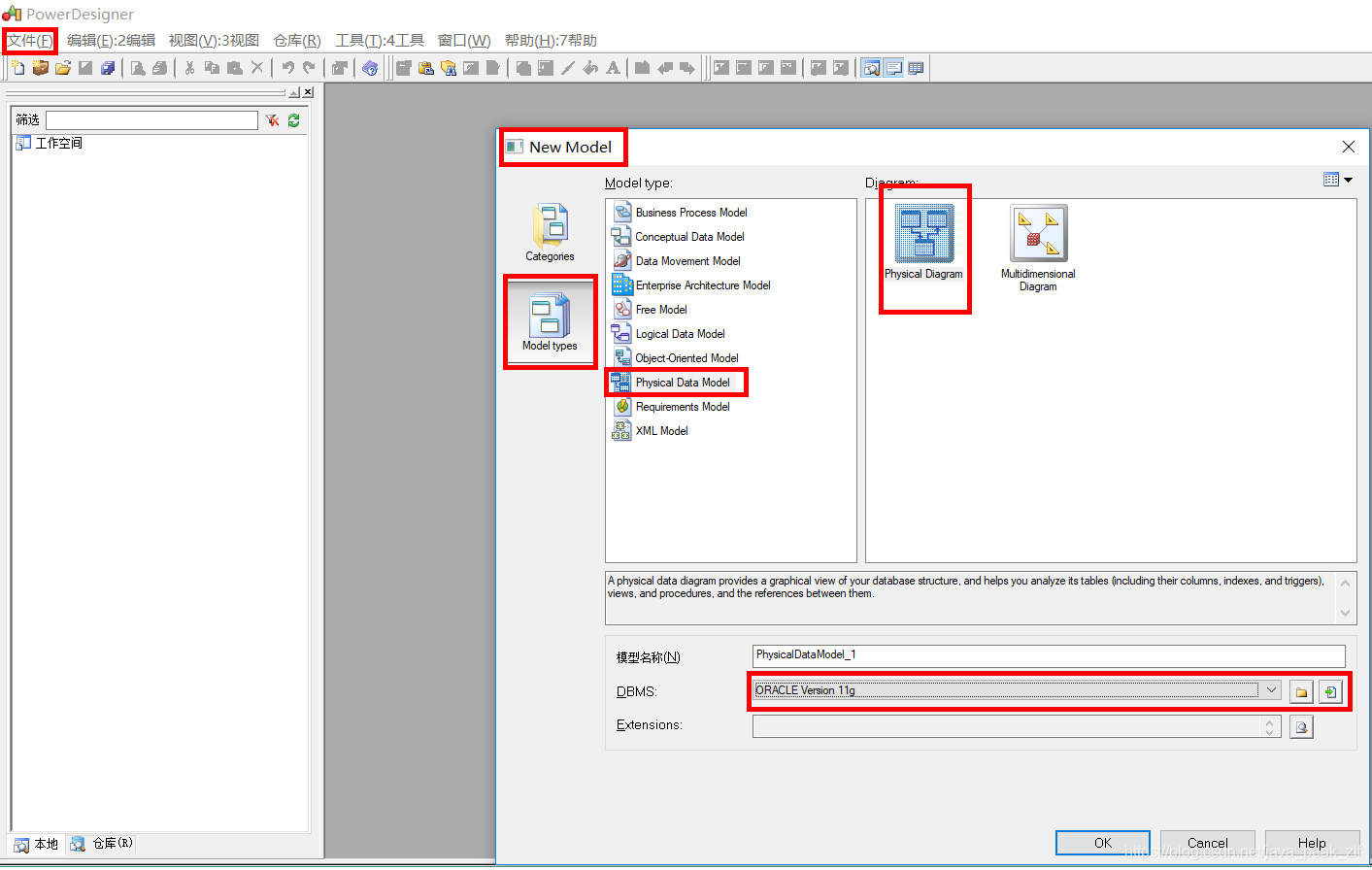Click the Save All toolbar icon
Image resolution: width=1372 pixels, height=870 pixels.
click(x=108, y=68)
